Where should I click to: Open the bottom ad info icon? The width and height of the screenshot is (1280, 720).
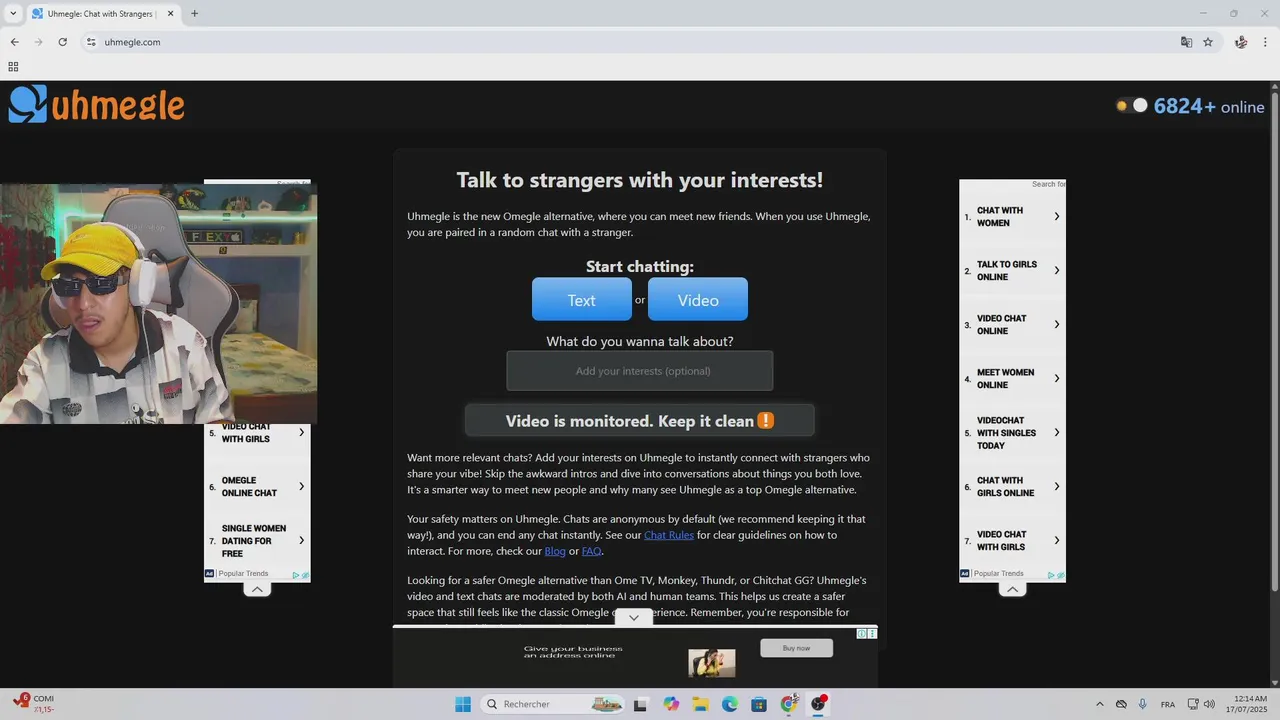(863, 634)
